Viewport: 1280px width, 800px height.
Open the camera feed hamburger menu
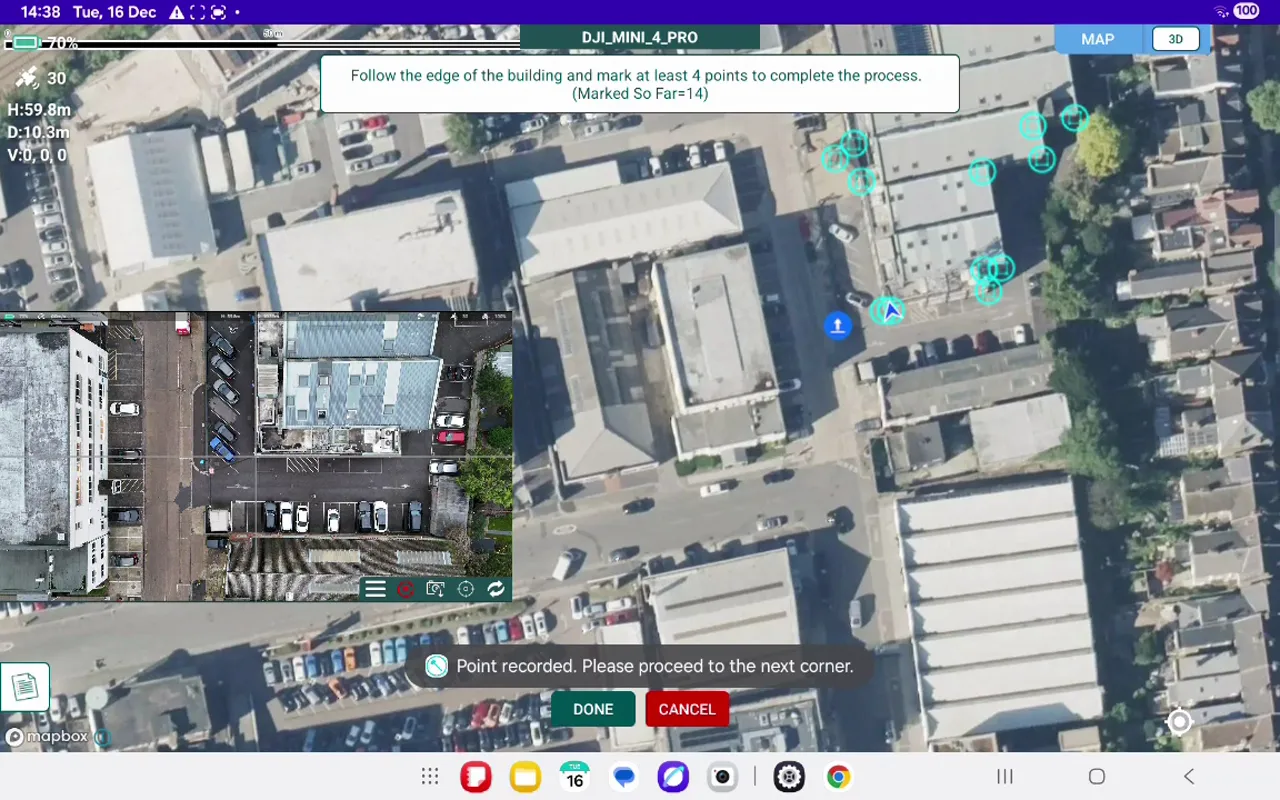coord(375,588)
